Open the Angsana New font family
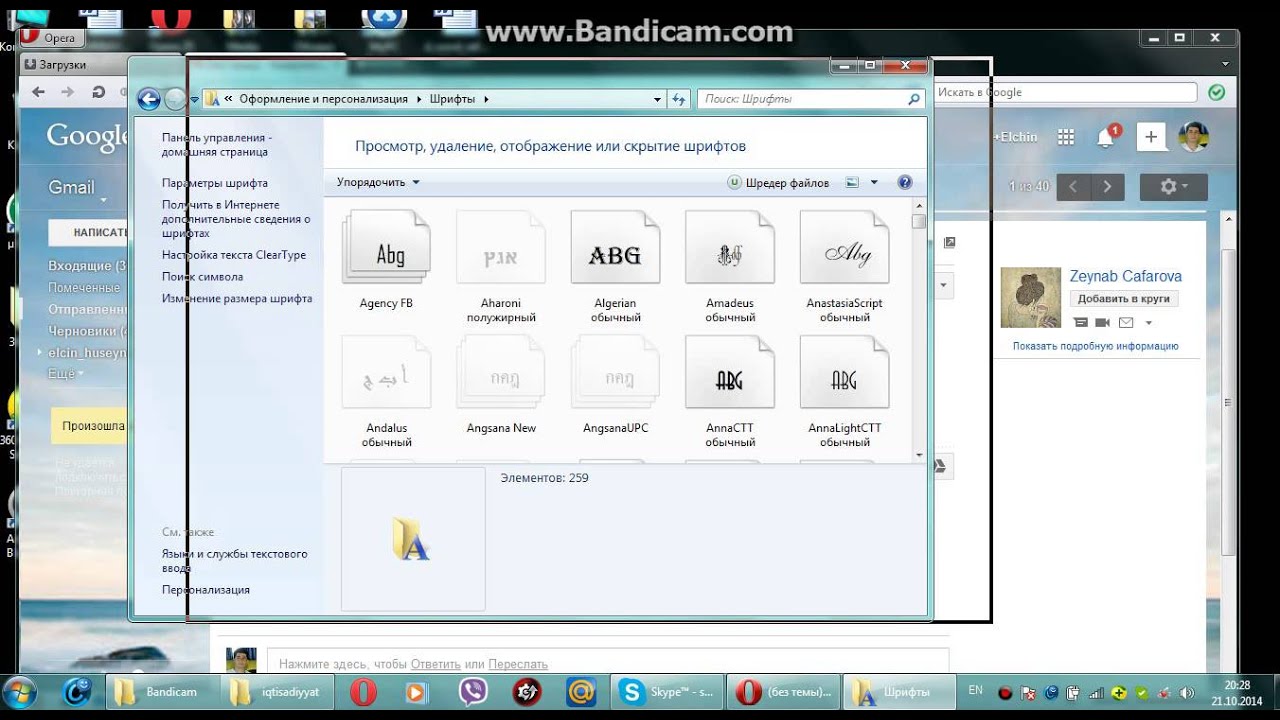Image resolution: width=1280 pixels, height=720 pixels. [501, 384]
